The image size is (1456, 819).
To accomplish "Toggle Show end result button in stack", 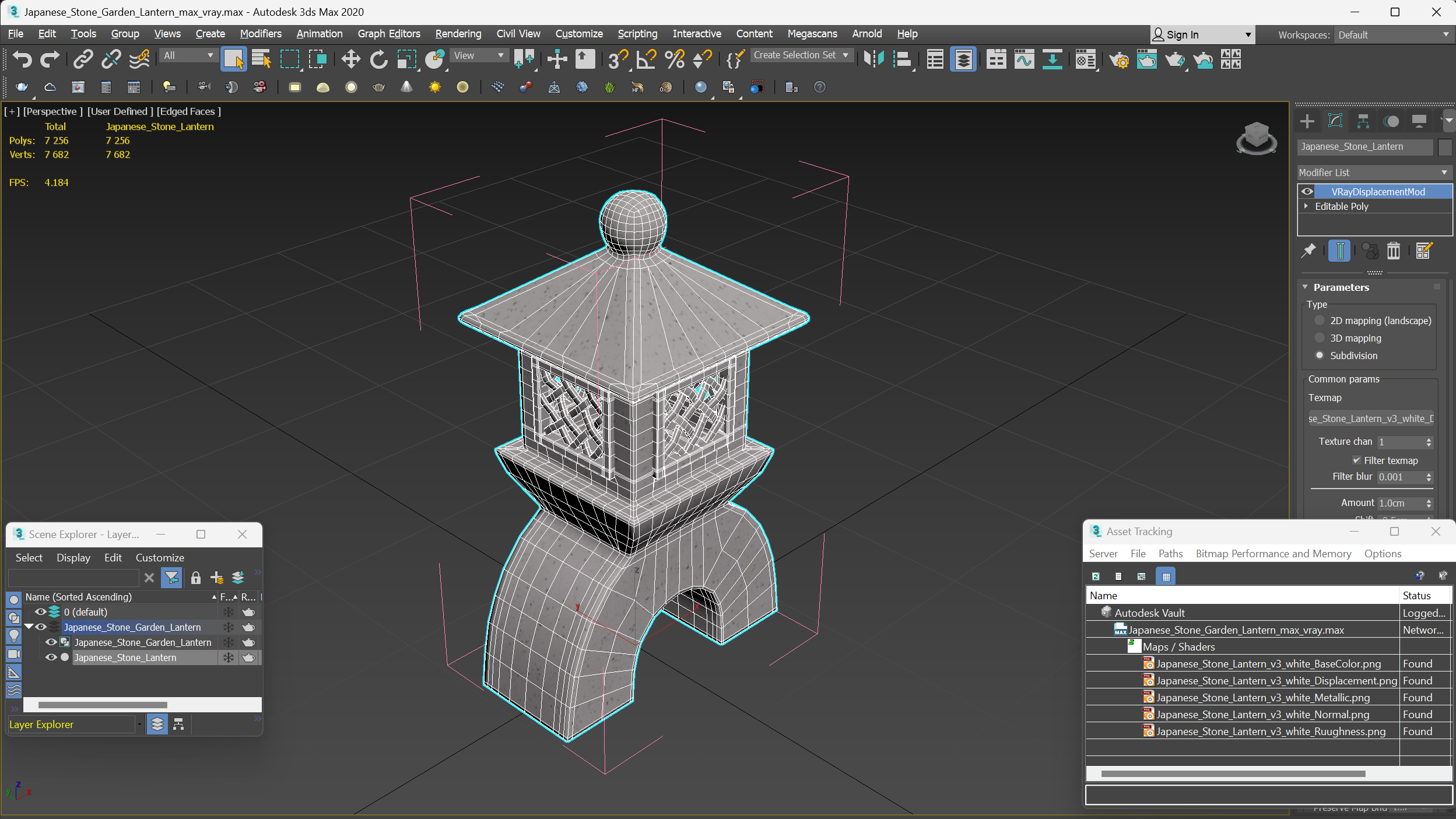I will (1339, 251).
